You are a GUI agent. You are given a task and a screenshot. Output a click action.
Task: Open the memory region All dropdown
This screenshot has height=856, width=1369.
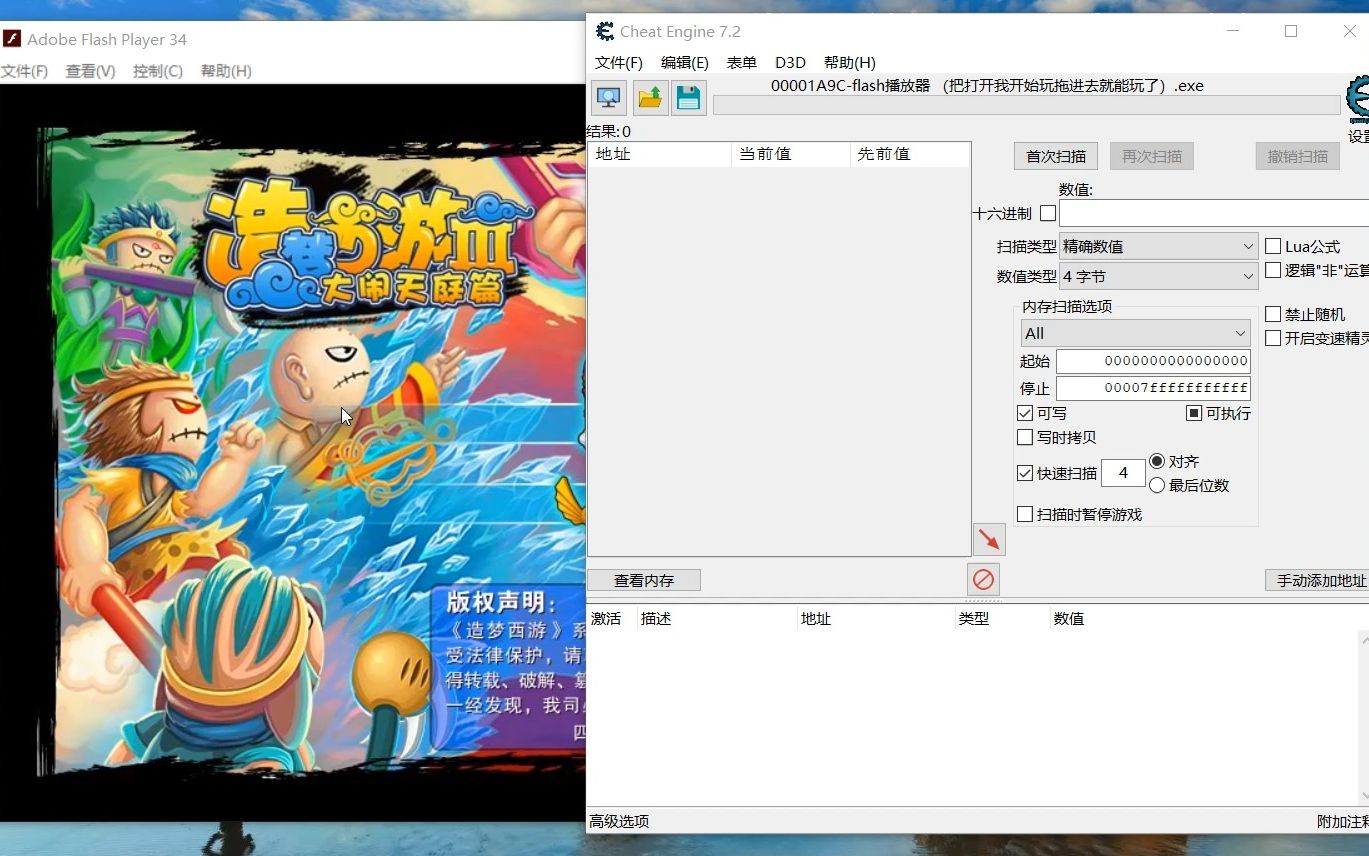point(1135,333)
